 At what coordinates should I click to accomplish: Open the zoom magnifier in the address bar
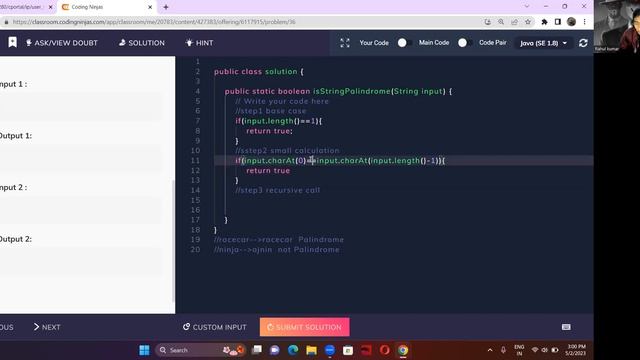point(501,22)
